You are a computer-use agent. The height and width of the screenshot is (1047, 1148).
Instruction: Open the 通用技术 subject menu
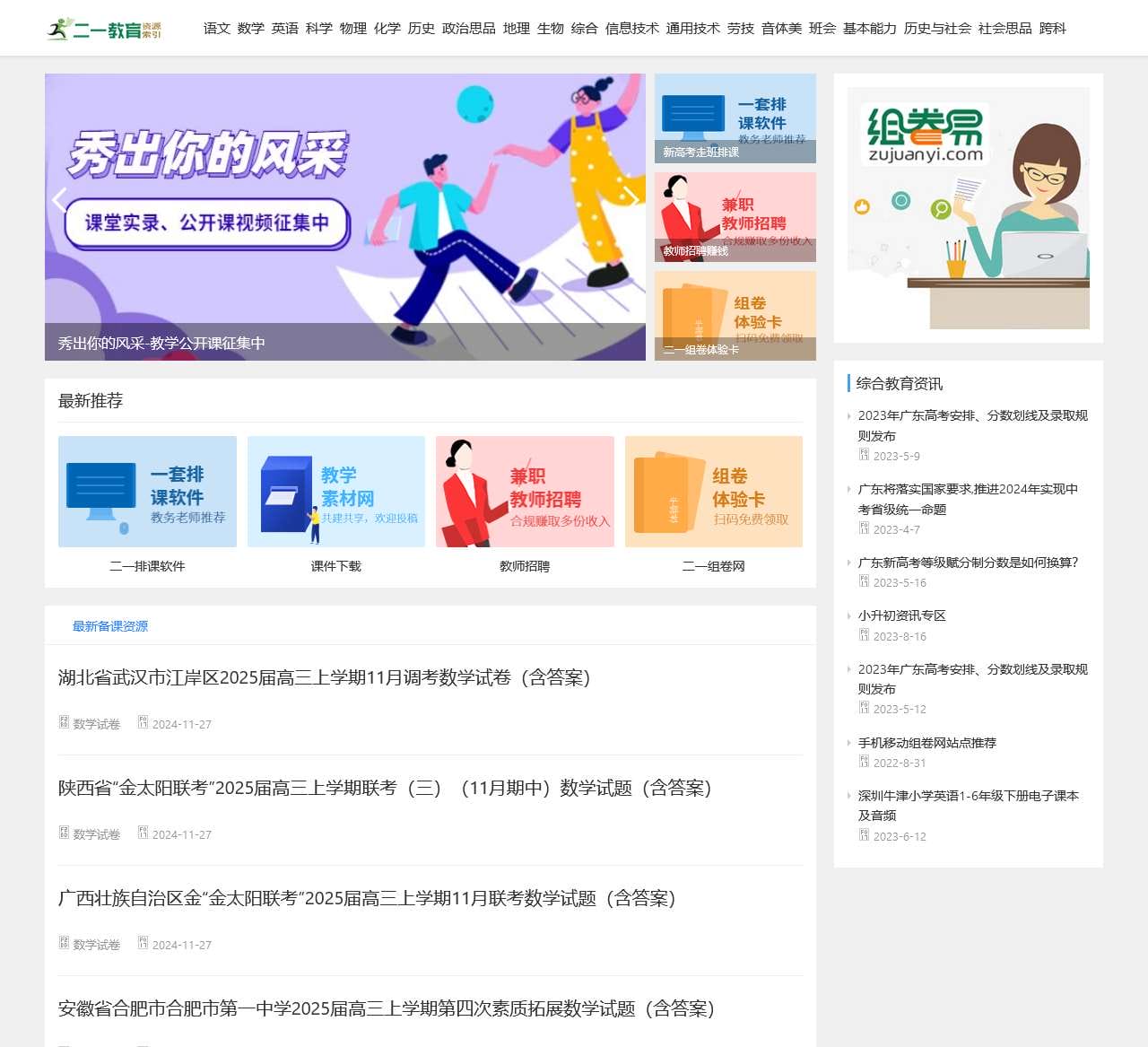point(693,29)
